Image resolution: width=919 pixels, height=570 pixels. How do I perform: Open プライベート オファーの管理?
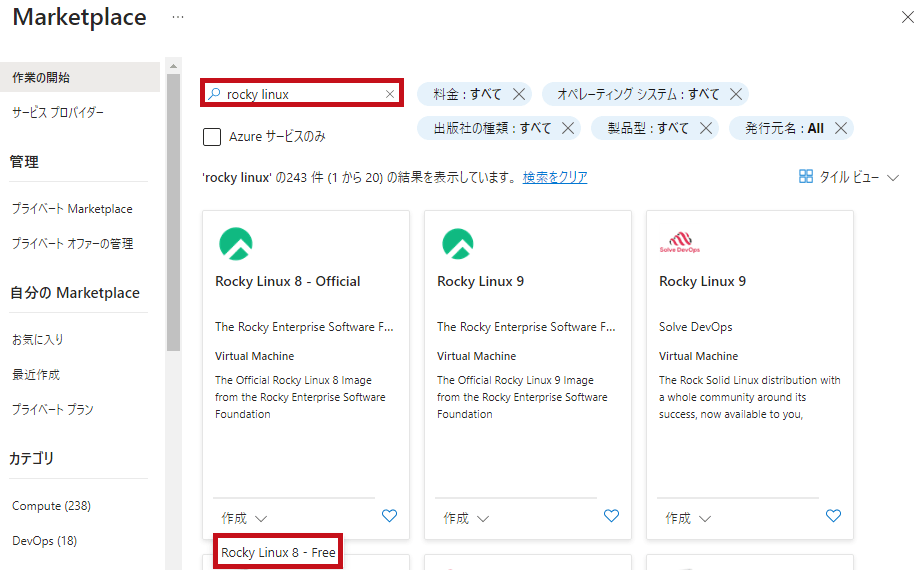tap(72, 244)
